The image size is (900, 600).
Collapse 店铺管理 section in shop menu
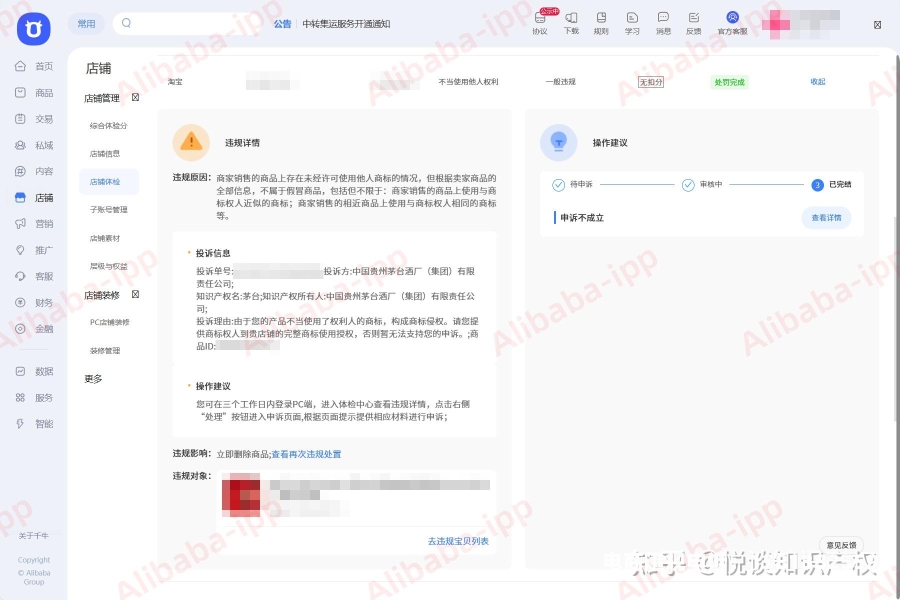[x=135, y=97]
